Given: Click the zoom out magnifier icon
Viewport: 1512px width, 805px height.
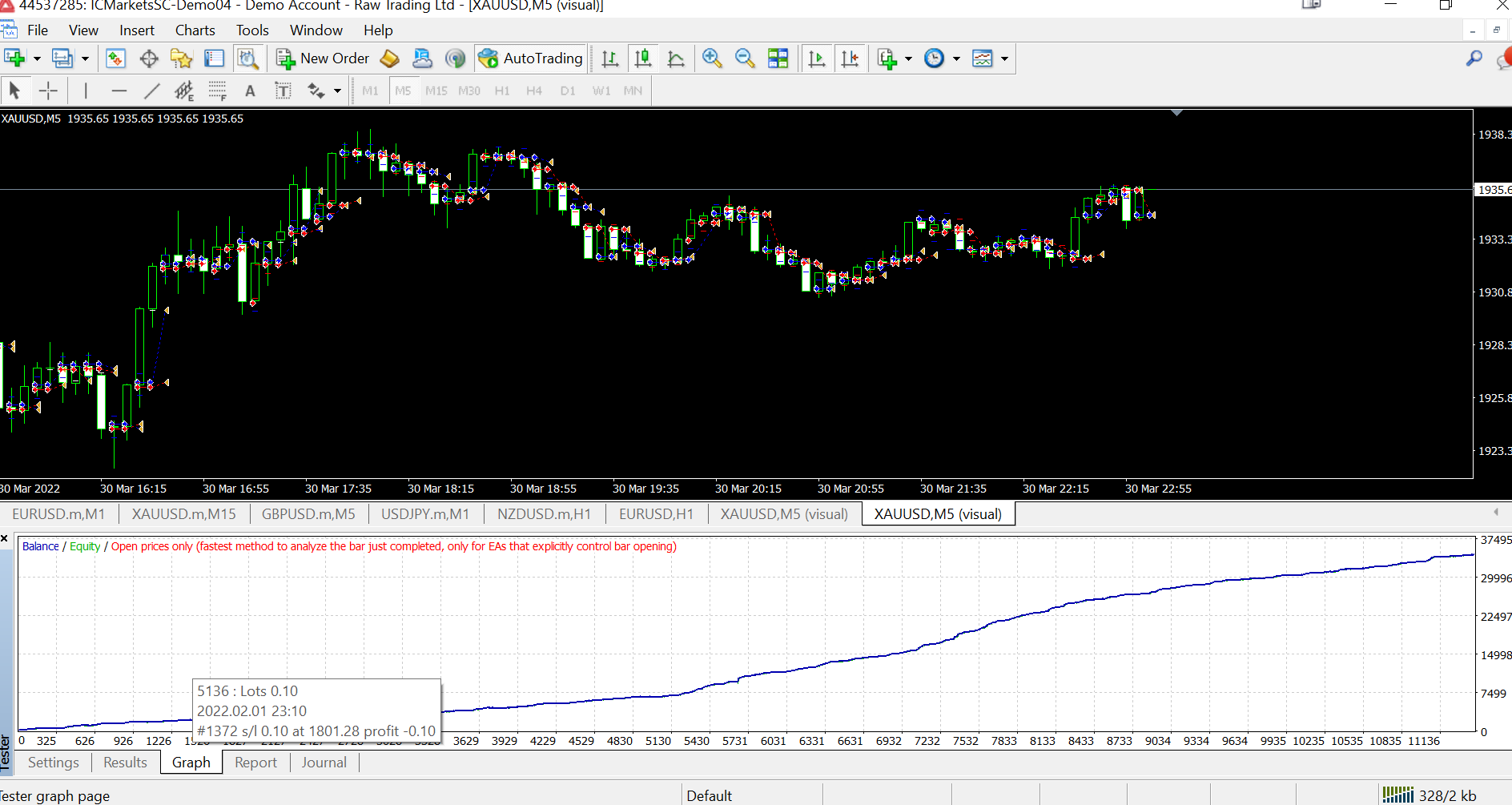Looking at the screenshot, I should pyautogui.click(x=745, y=58).
